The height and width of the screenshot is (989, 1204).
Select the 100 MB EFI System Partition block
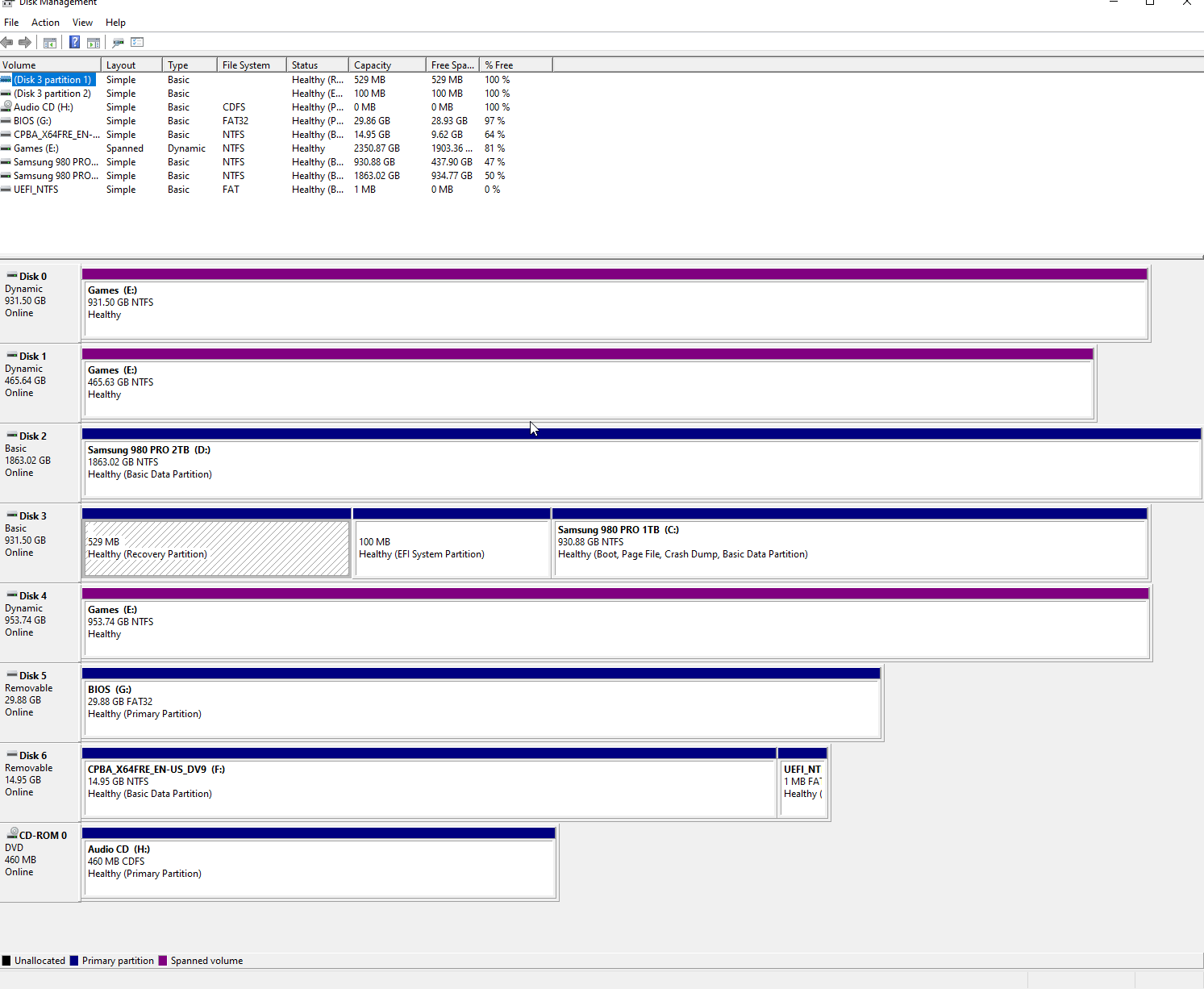(x=452, y=543)
